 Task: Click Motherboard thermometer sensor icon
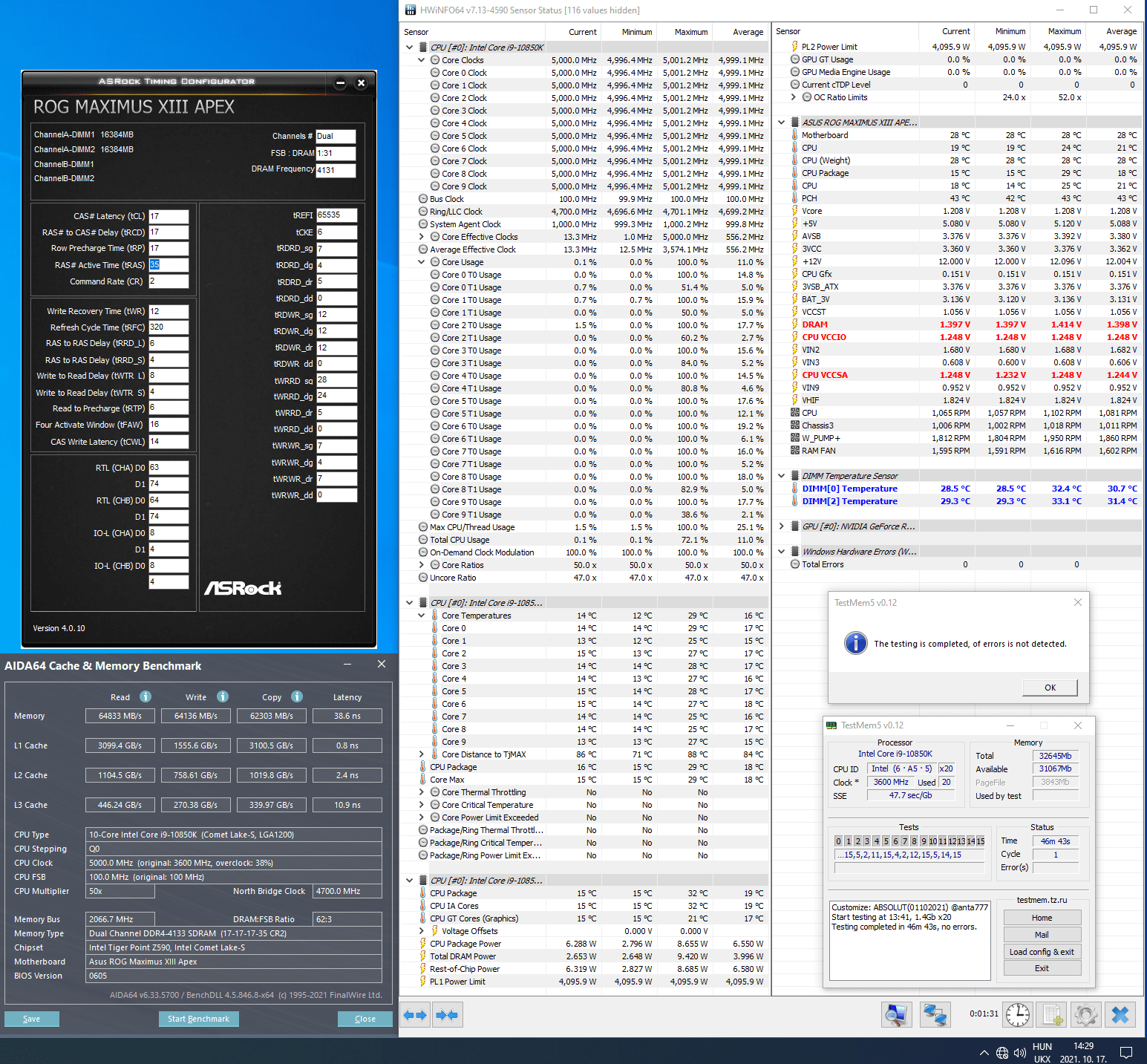(x=795, y=135)
